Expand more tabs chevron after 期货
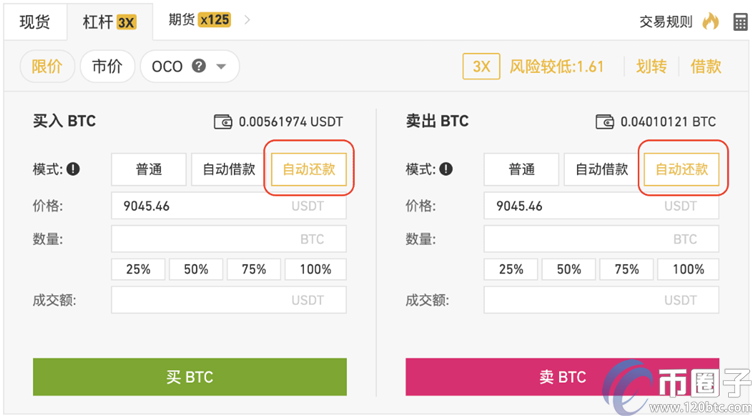The width and height of the screenshot is (752, 416). pos(248,19)
